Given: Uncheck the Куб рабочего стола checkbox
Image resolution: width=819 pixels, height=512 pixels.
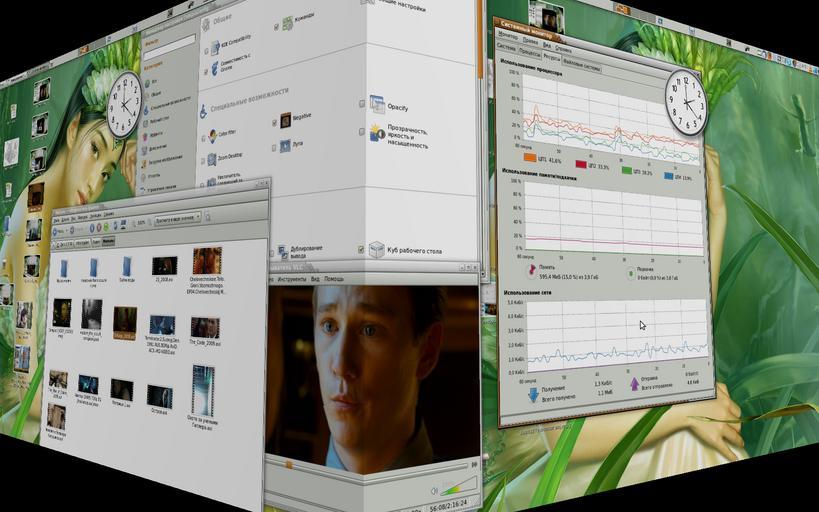Looking at the screenshot, I should (361, 249).
